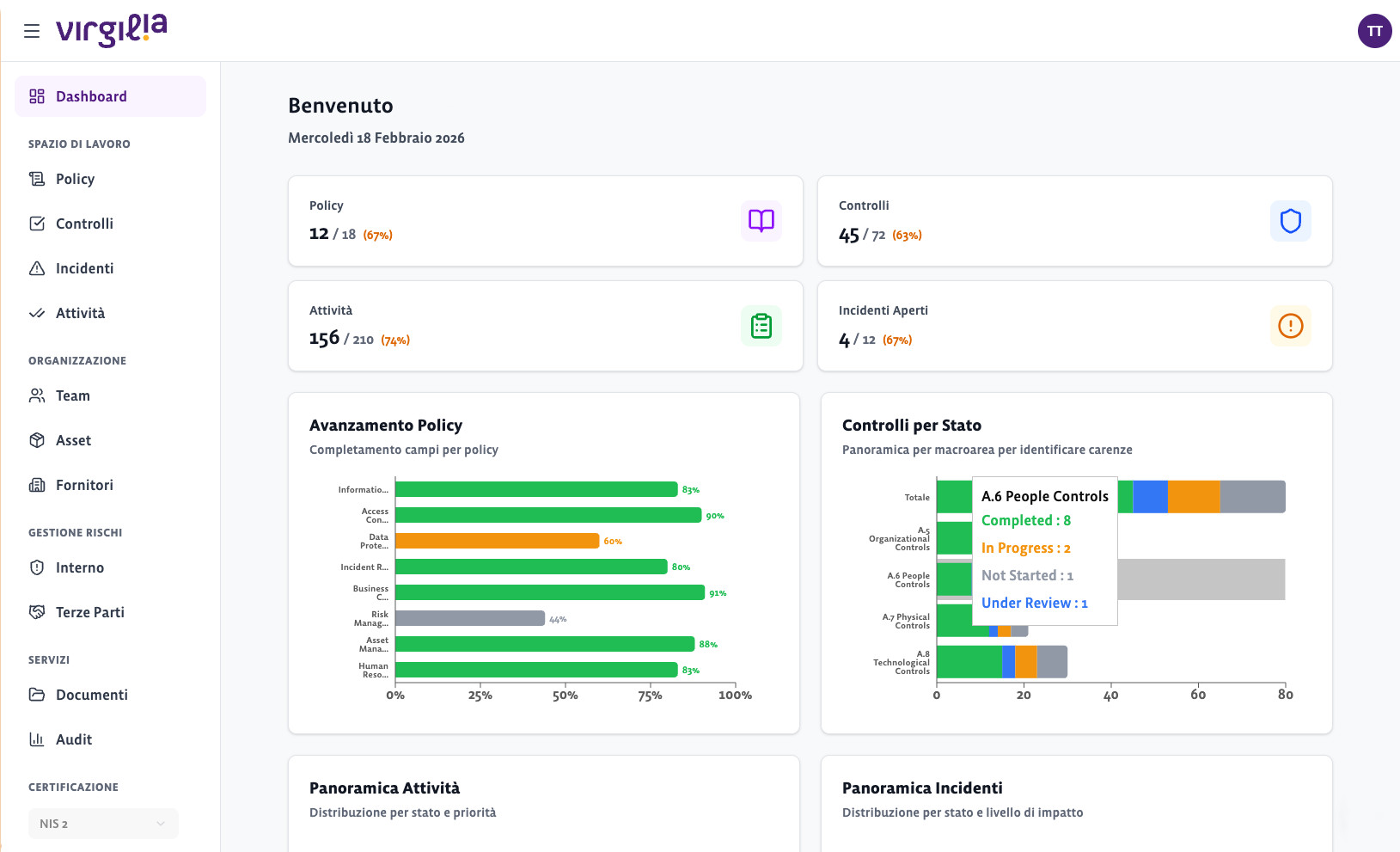The width and height of the screenshot is (1400, 852).
Task: Click the orange alert icon in Incidenti Aperti
Action: click(1290, 326)
